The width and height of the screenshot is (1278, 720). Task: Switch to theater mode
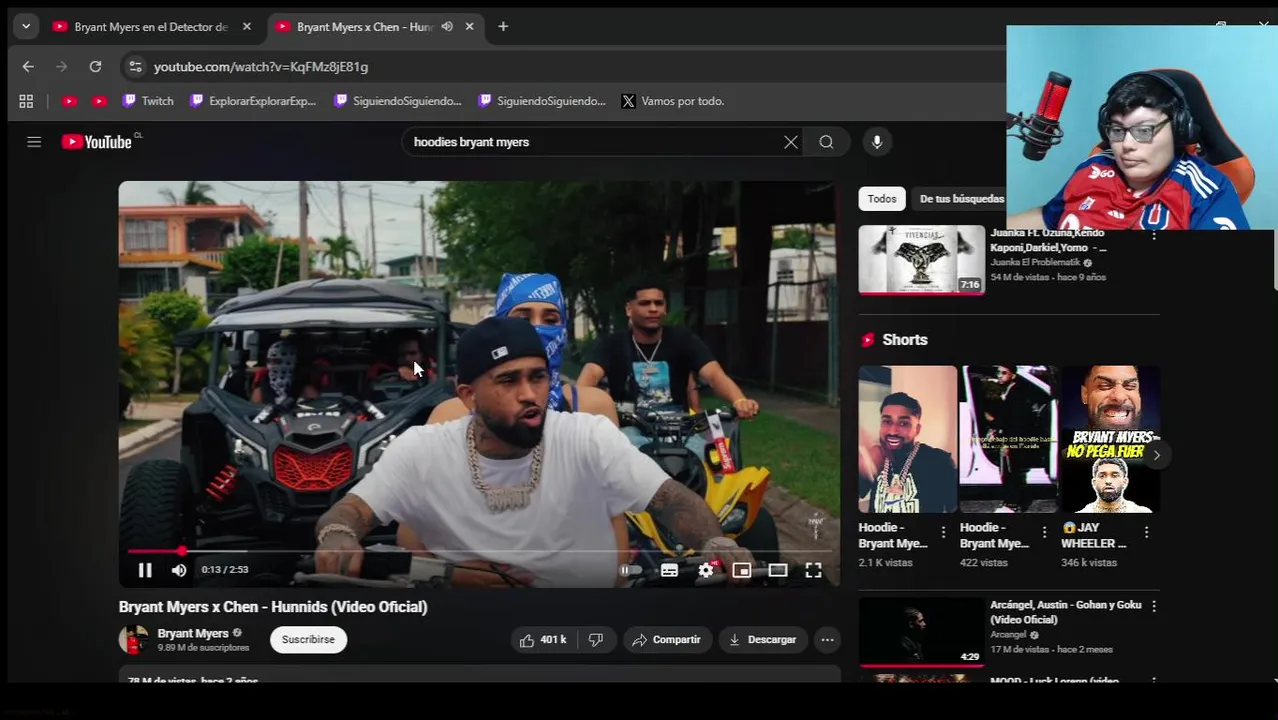coord(777,570)
